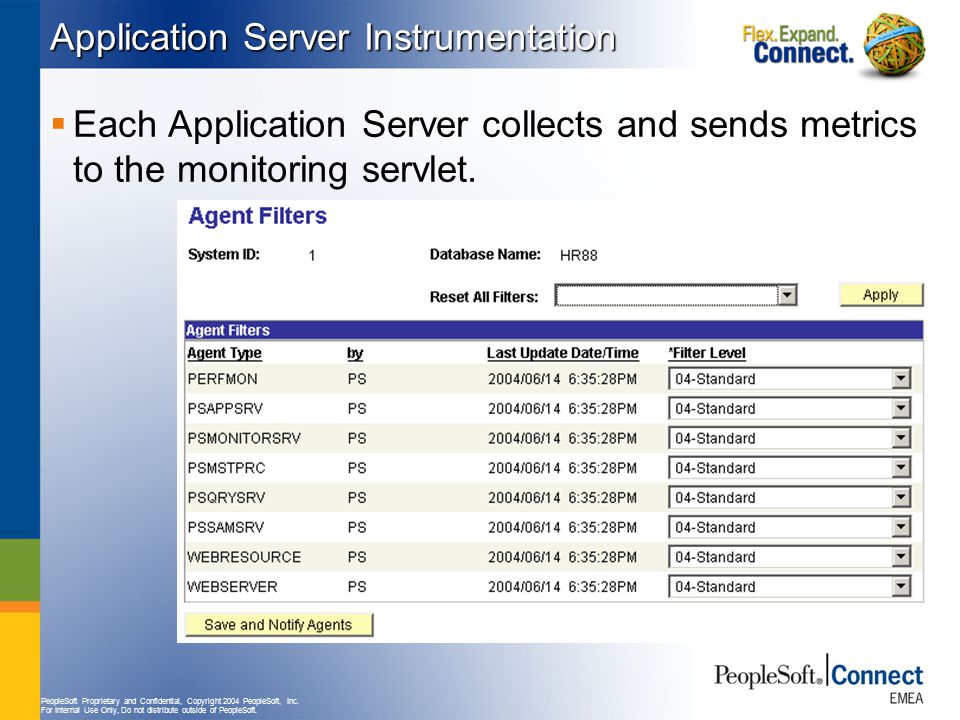This screenshot has width=960, height=720.
Task: Click the Application Server Instrumentation slide title
Action: click(x=333, y=37)
